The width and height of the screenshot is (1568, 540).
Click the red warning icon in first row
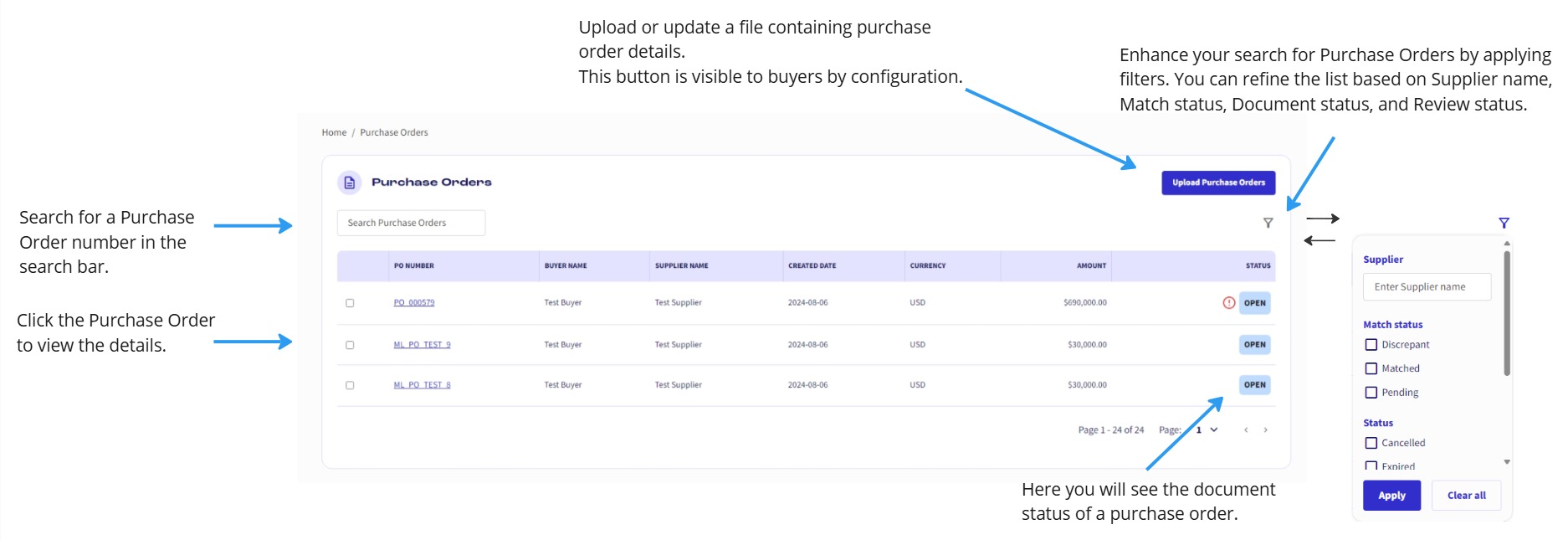(1228, 303)
